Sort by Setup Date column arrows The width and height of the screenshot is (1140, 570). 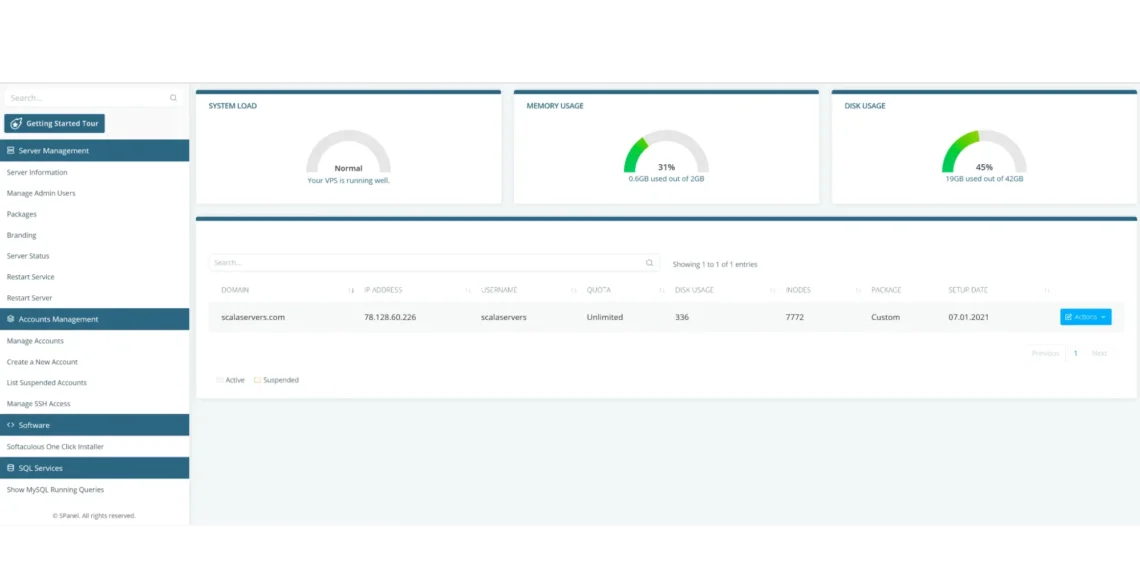click(x=1047, y=290)
